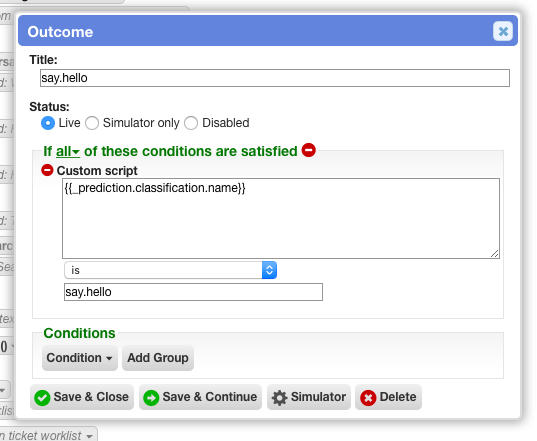This screenshot has width=537, height=441.
Task: Click the Add Group button
Action: (x=158, y=358)
